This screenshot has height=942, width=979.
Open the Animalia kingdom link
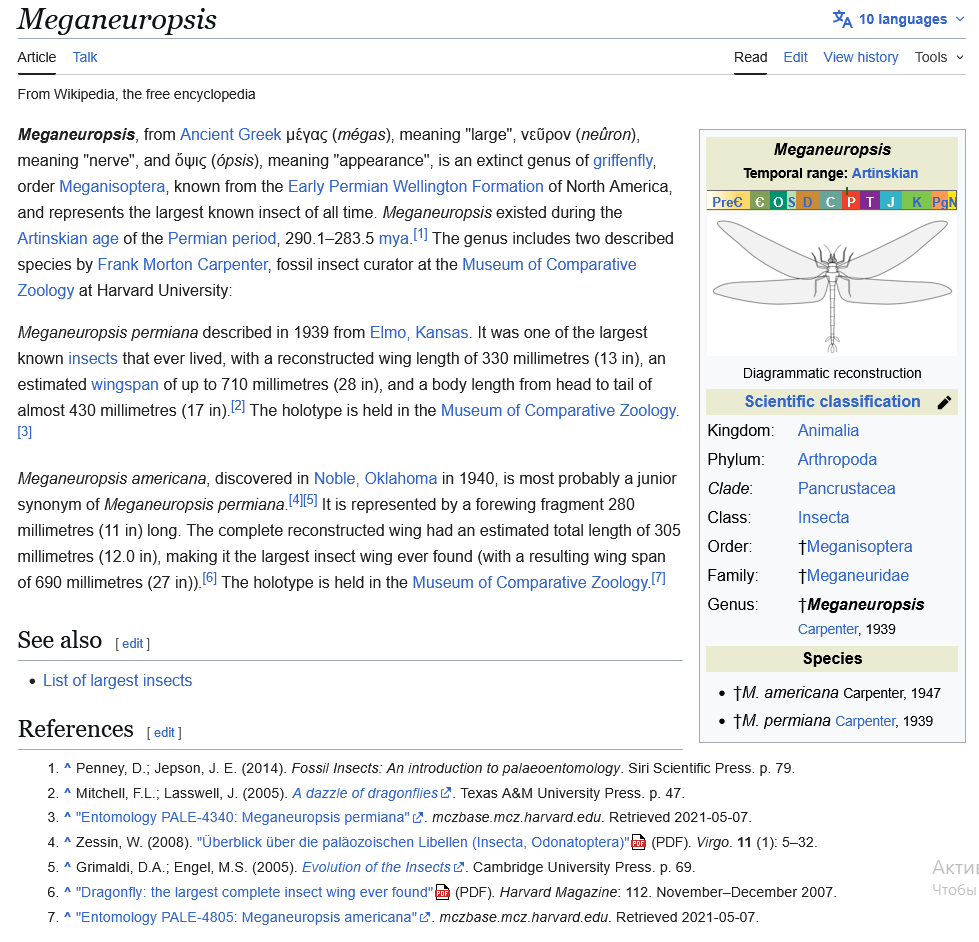coord(828,431)
